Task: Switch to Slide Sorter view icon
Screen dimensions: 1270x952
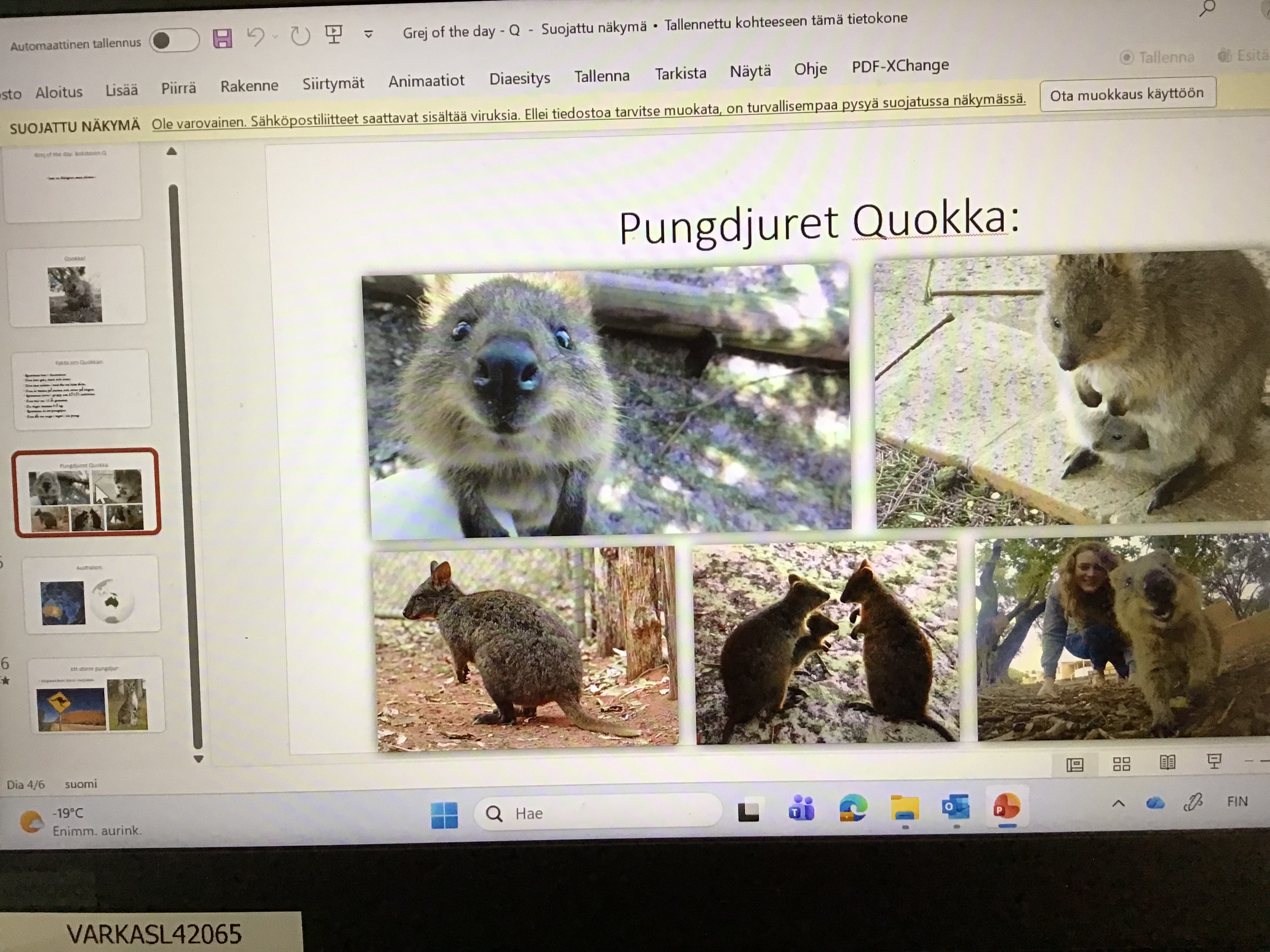Action: (x=1121, y=764)
